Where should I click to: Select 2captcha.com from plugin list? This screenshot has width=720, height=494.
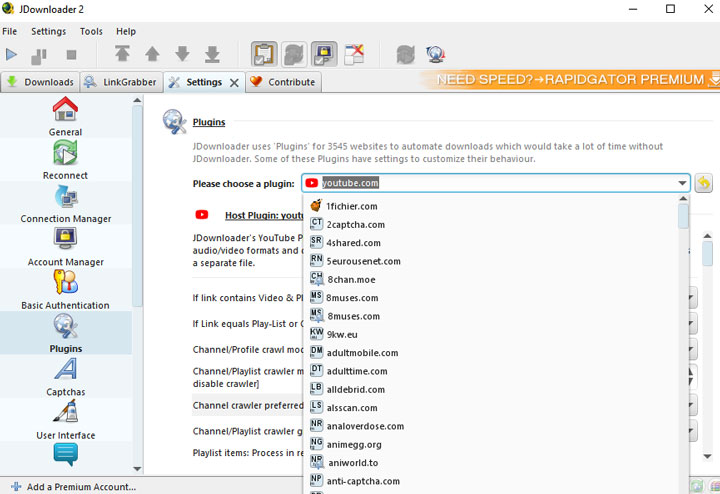(x=490, y=225)
